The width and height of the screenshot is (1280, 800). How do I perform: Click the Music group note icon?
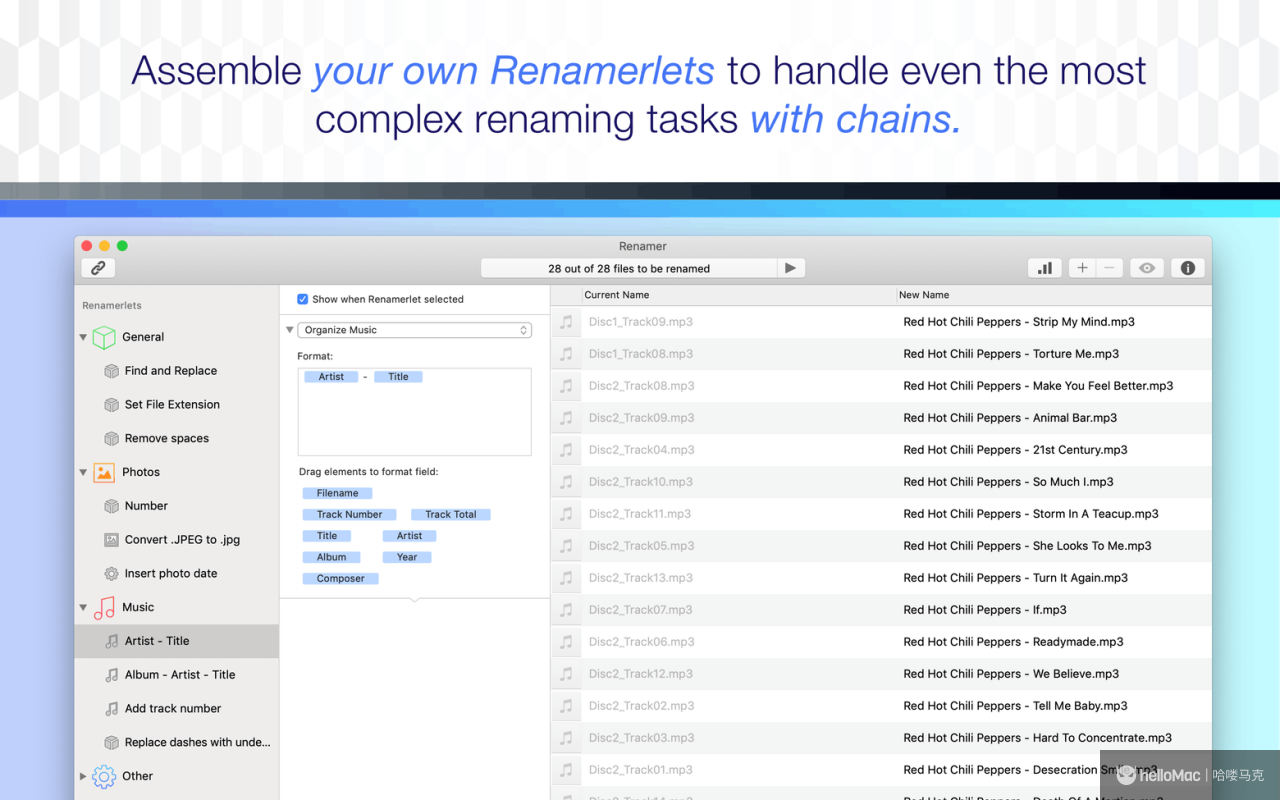click(104, 607)
